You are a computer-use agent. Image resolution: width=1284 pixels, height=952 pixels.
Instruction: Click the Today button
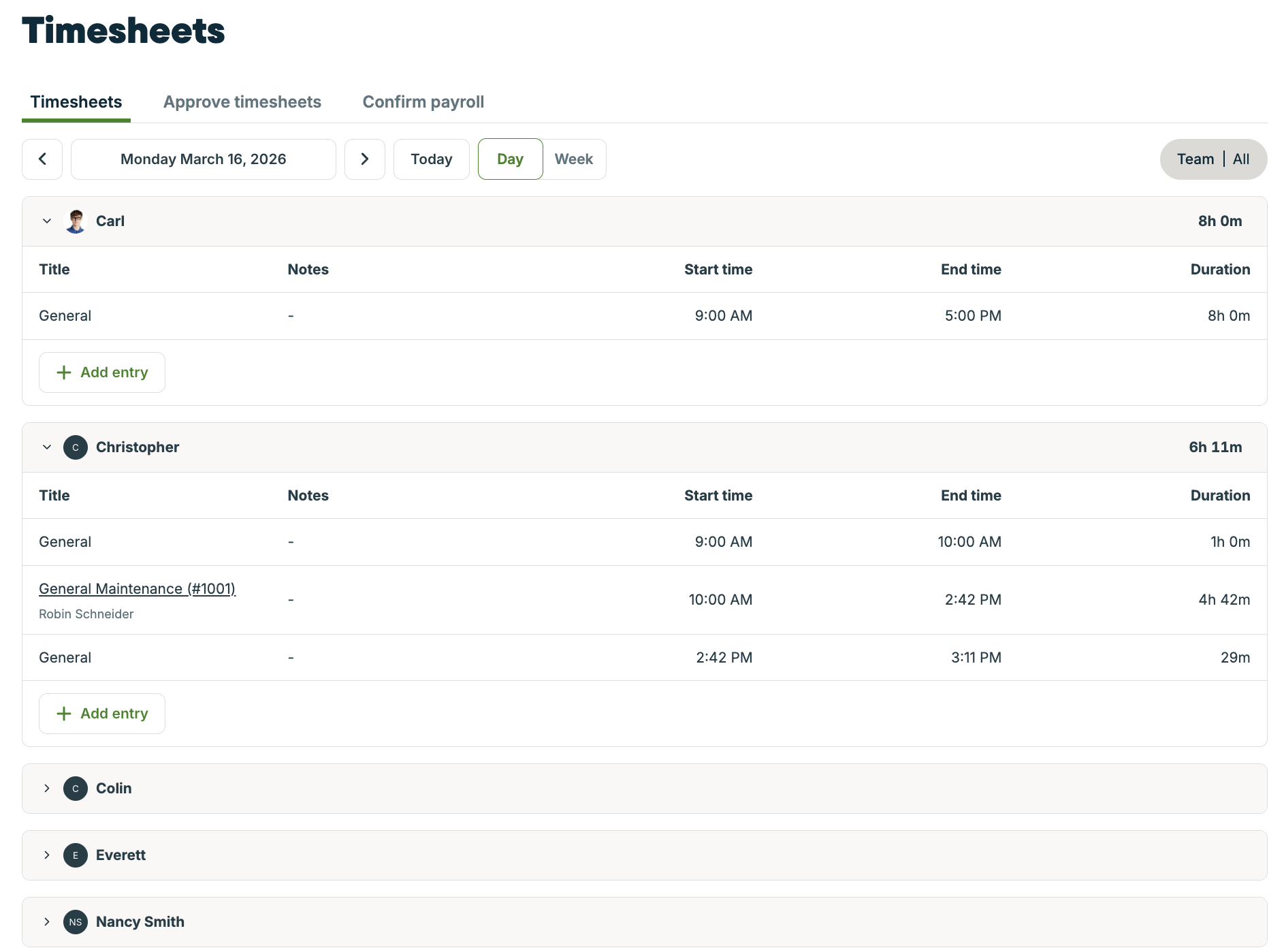[431, 159]
